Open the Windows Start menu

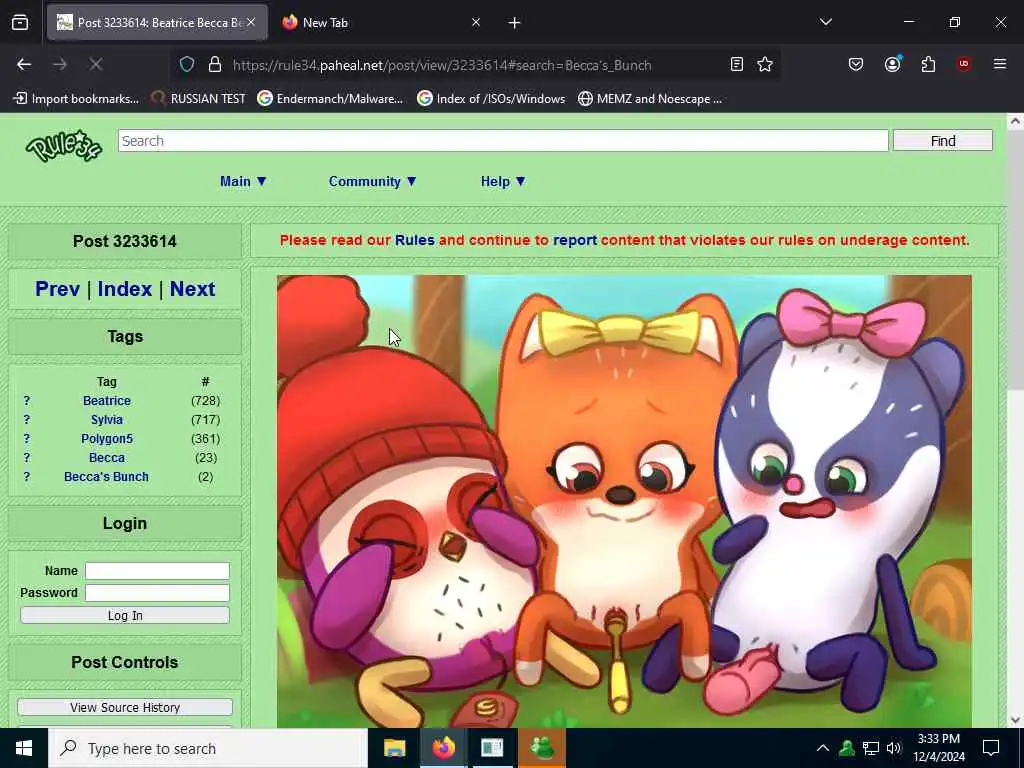click(24, 748)
